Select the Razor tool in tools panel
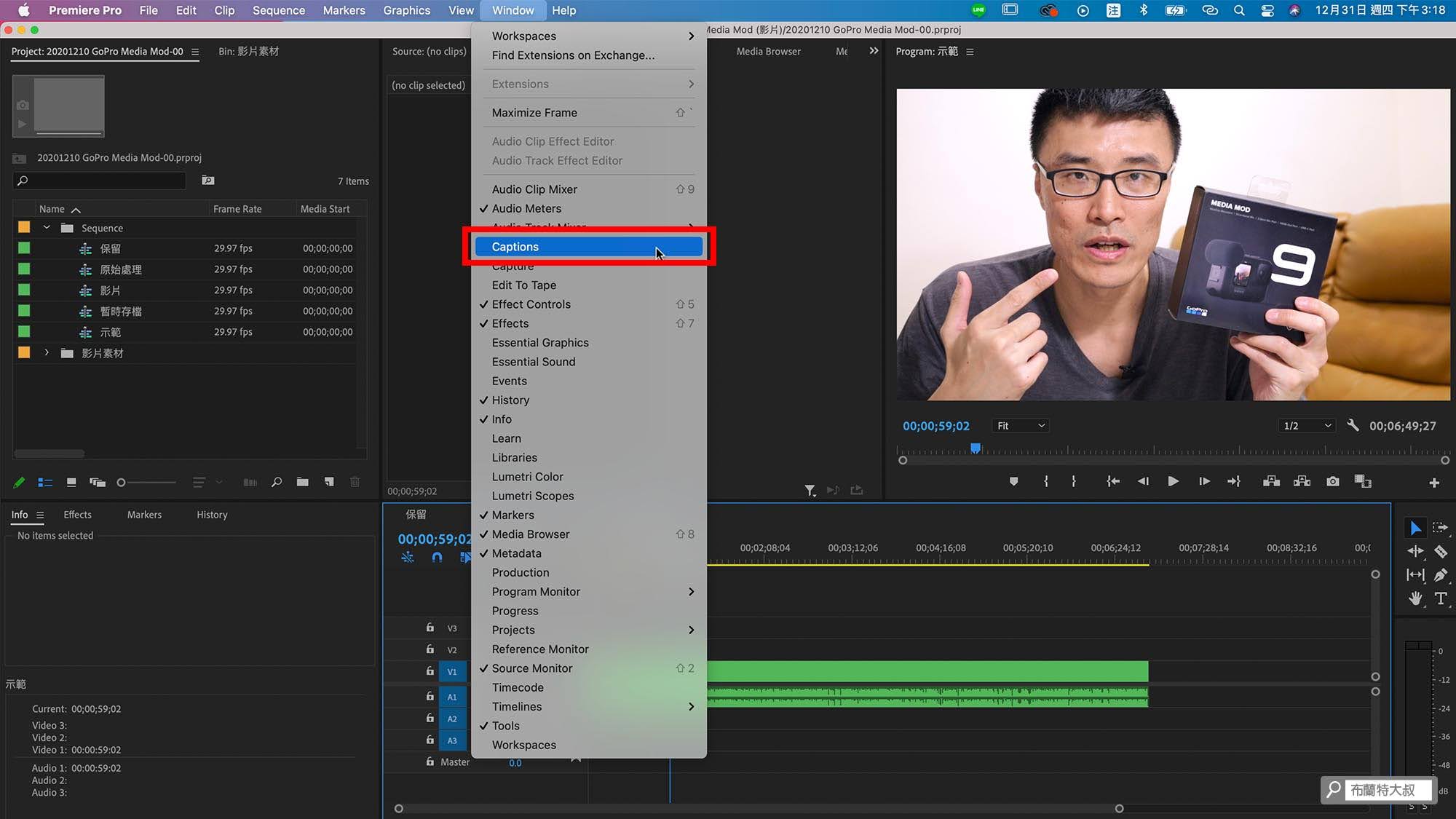This screenshot has height=819, width=1456. coord(1440,551)
